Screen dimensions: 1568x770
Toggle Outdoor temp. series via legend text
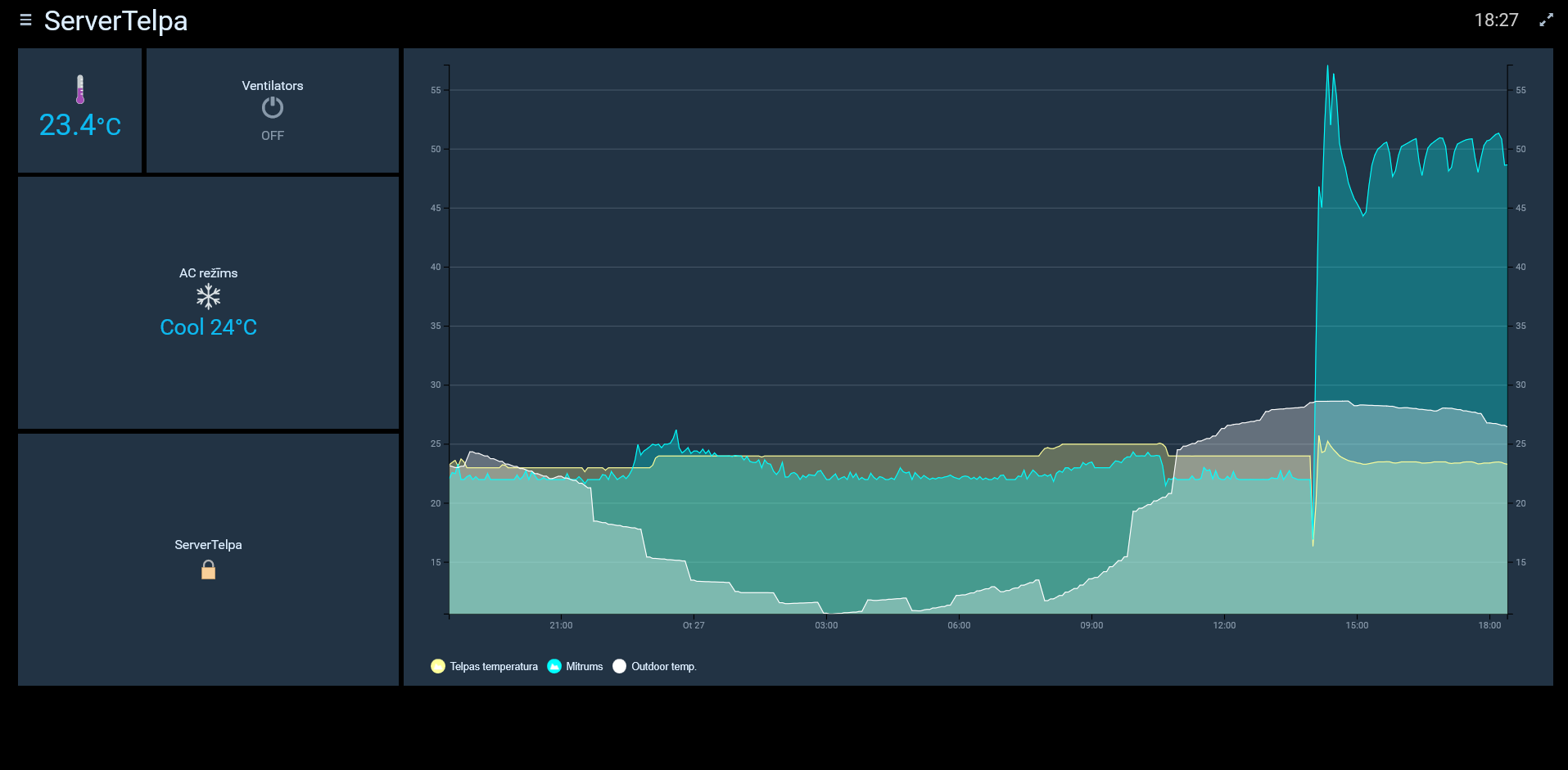pos(663,667)
